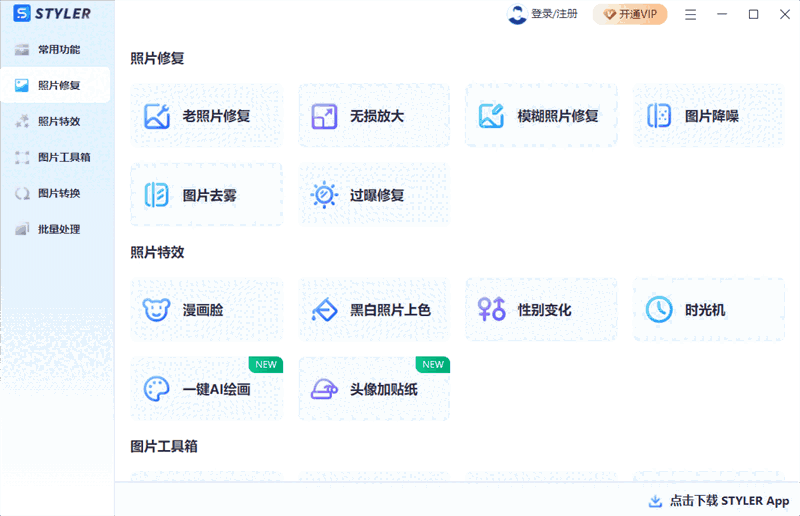Viewport: 800px width, 516px height.
Task: Click the 一键AI绘画 palette icon
Action: (156, 389)
